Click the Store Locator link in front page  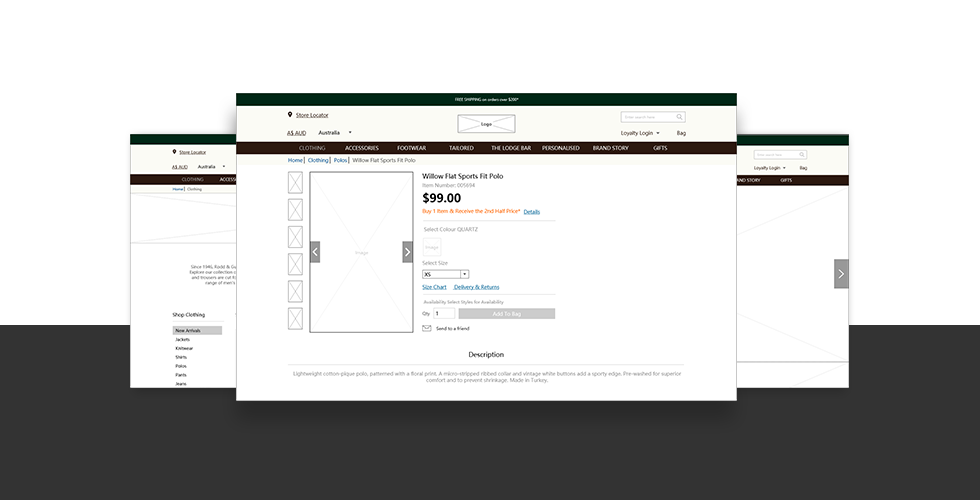[x=312, y=115]
